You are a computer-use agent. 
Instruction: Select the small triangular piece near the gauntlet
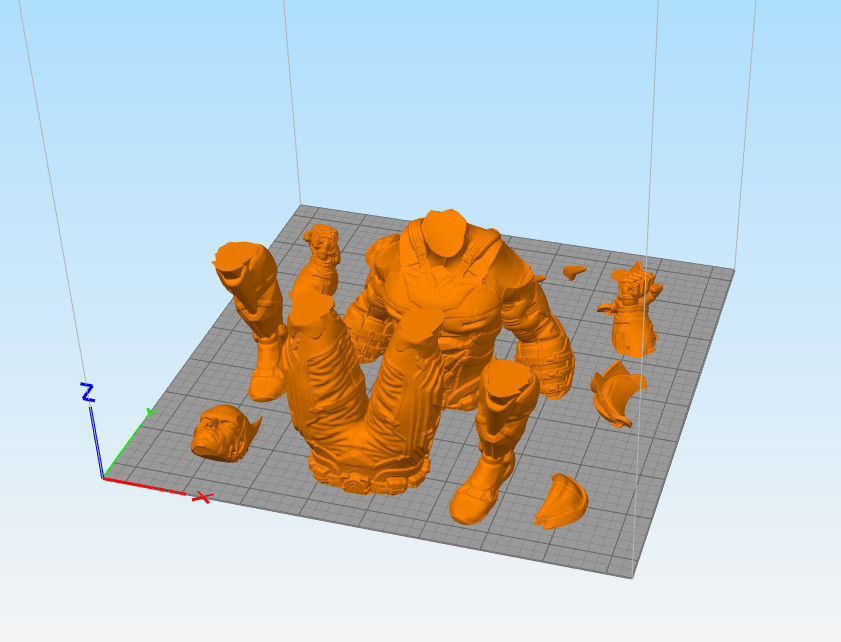(574, 271)
